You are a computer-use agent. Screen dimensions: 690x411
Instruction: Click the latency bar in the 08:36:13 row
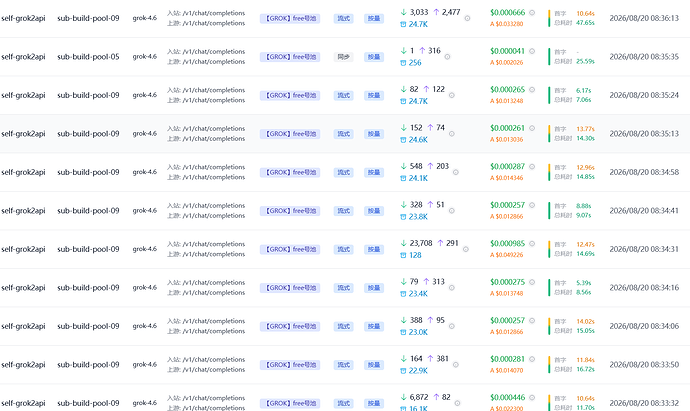[549, 18]
